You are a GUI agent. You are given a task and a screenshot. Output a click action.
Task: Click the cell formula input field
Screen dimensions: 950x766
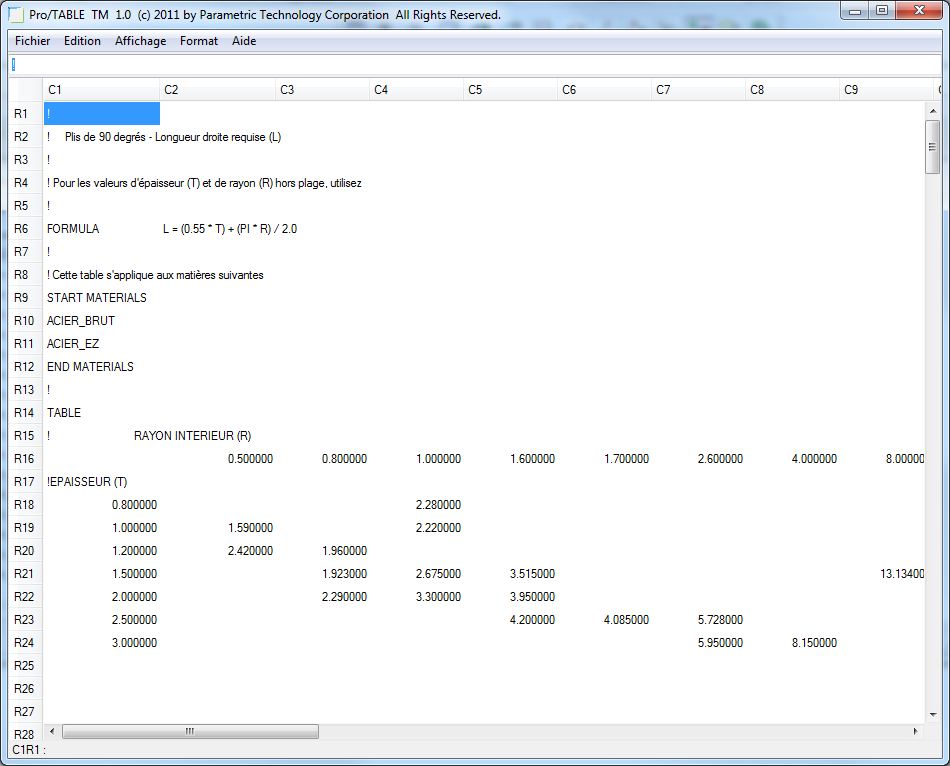pyautogui.click(x=475, y=64)
